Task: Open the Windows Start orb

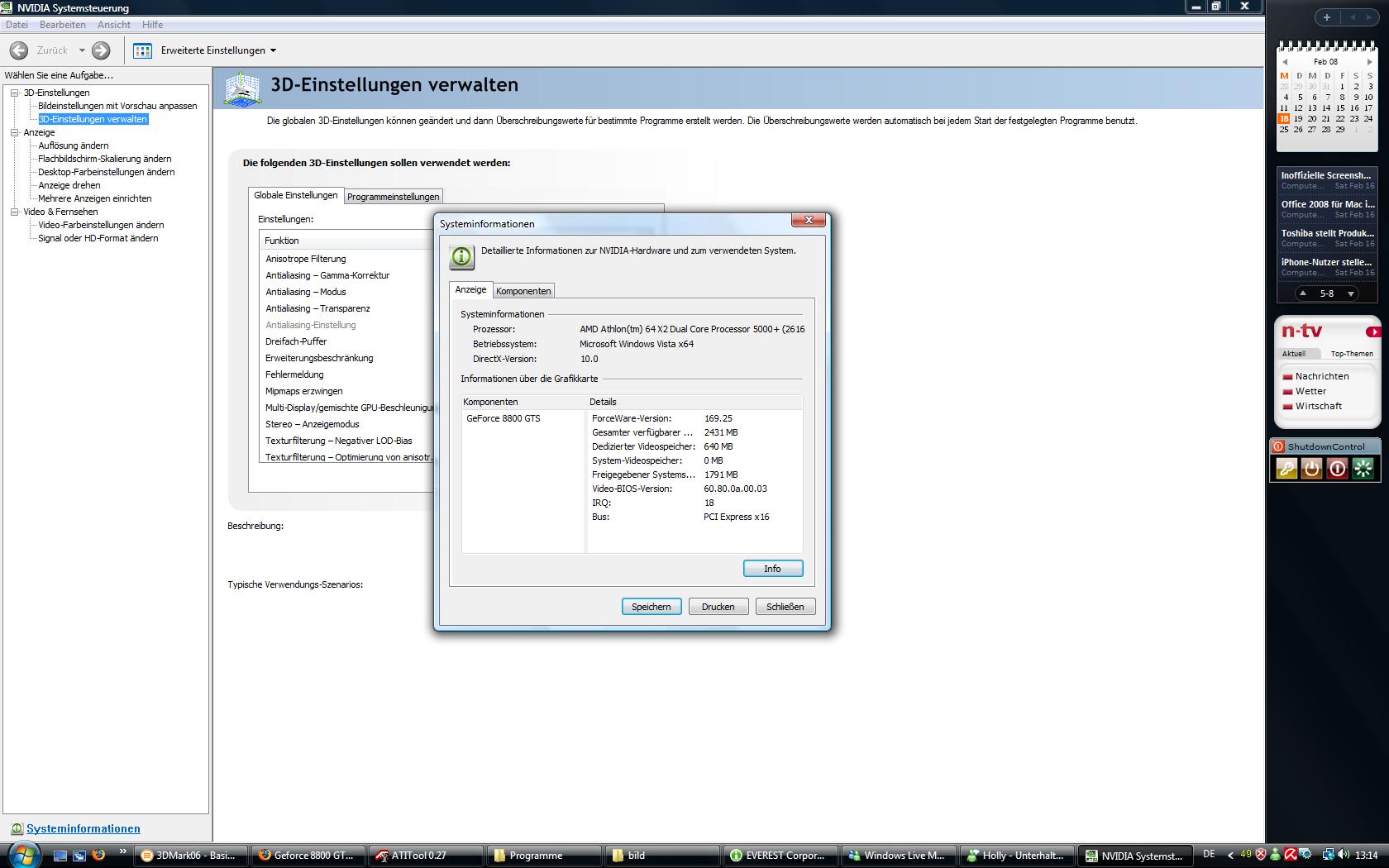Action: pyautogui.click(x=22, y=855)
